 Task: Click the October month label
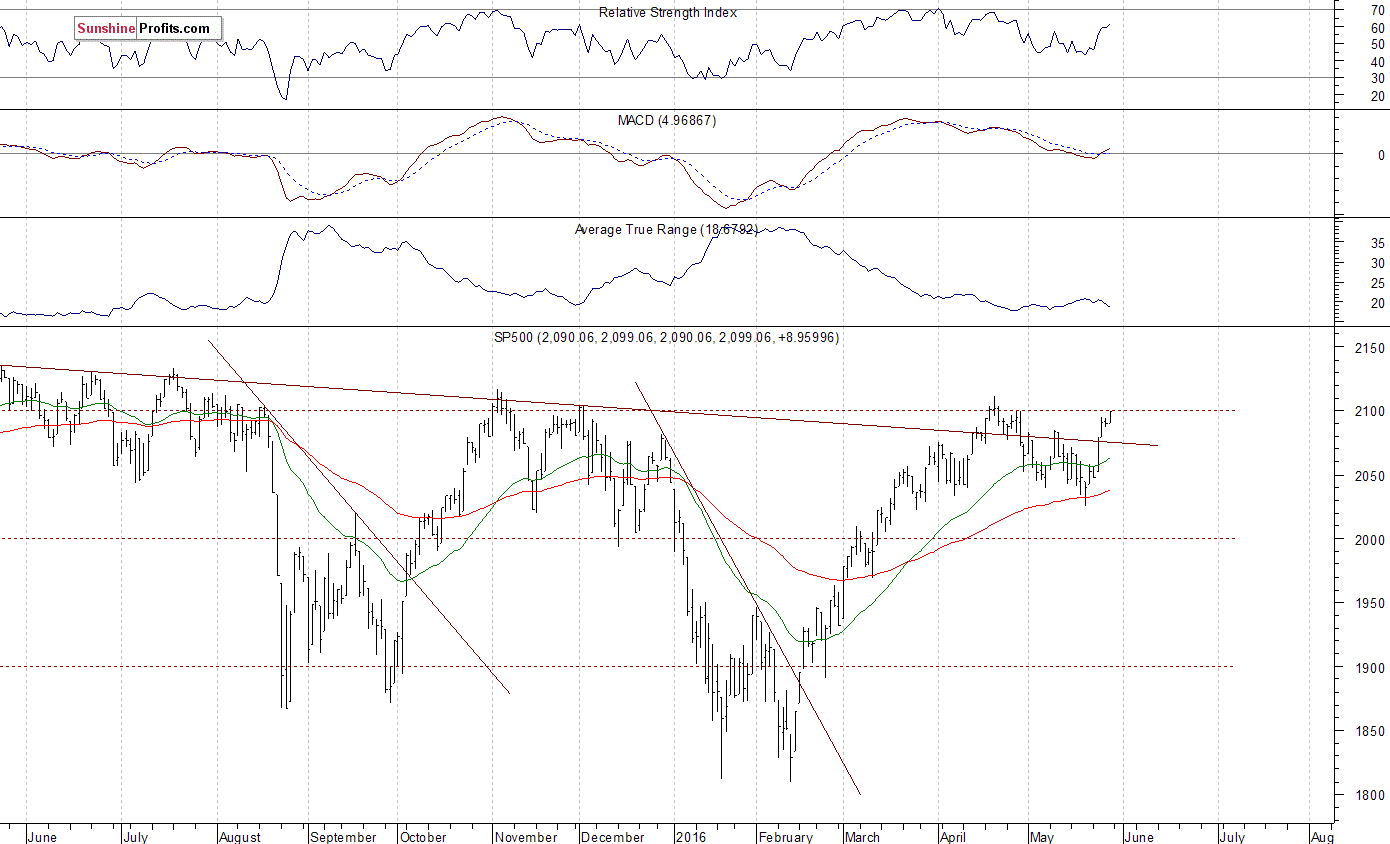tap(425, 836)
